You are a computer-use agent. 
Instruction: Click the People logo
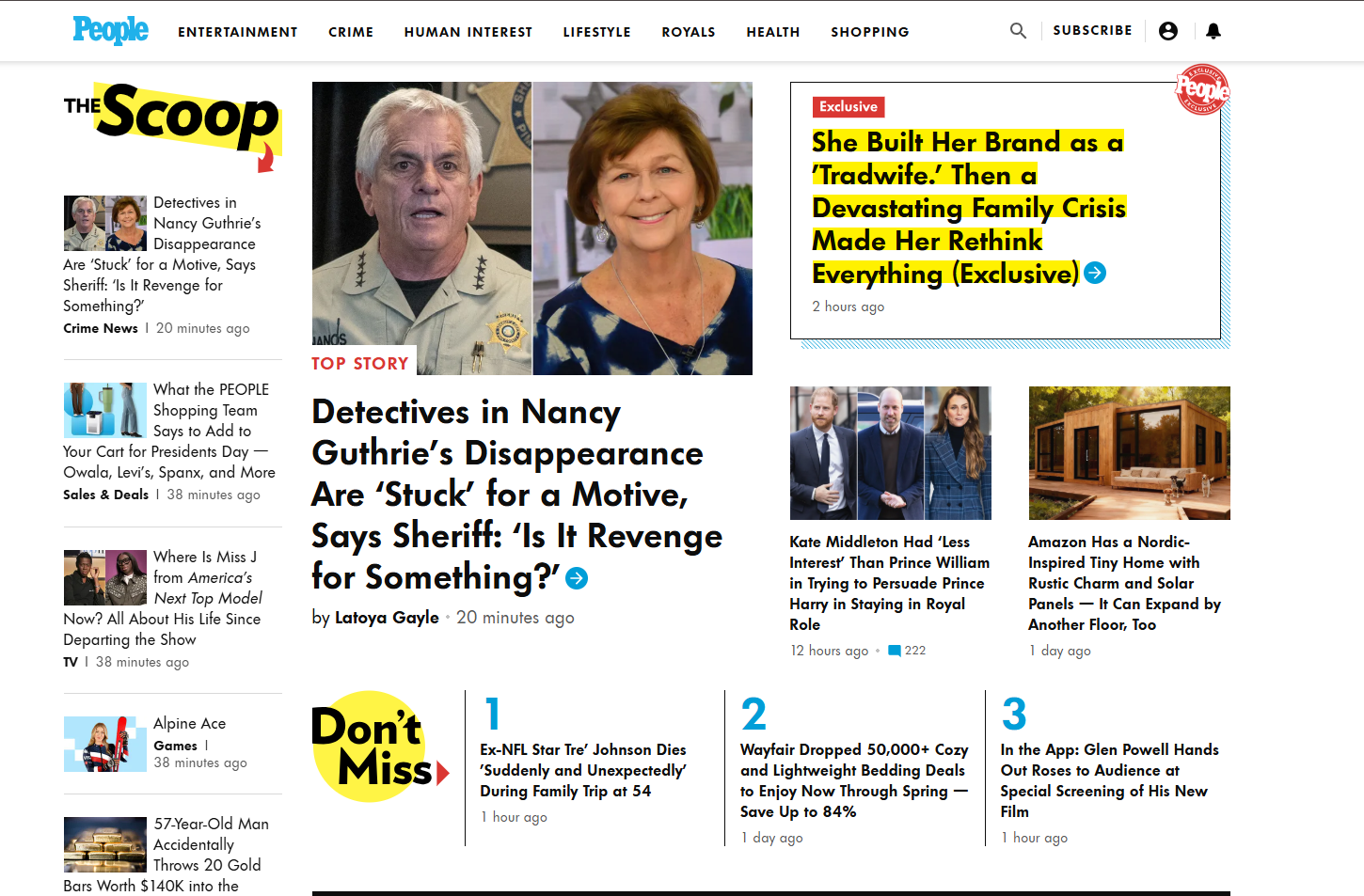pos(110,30)
